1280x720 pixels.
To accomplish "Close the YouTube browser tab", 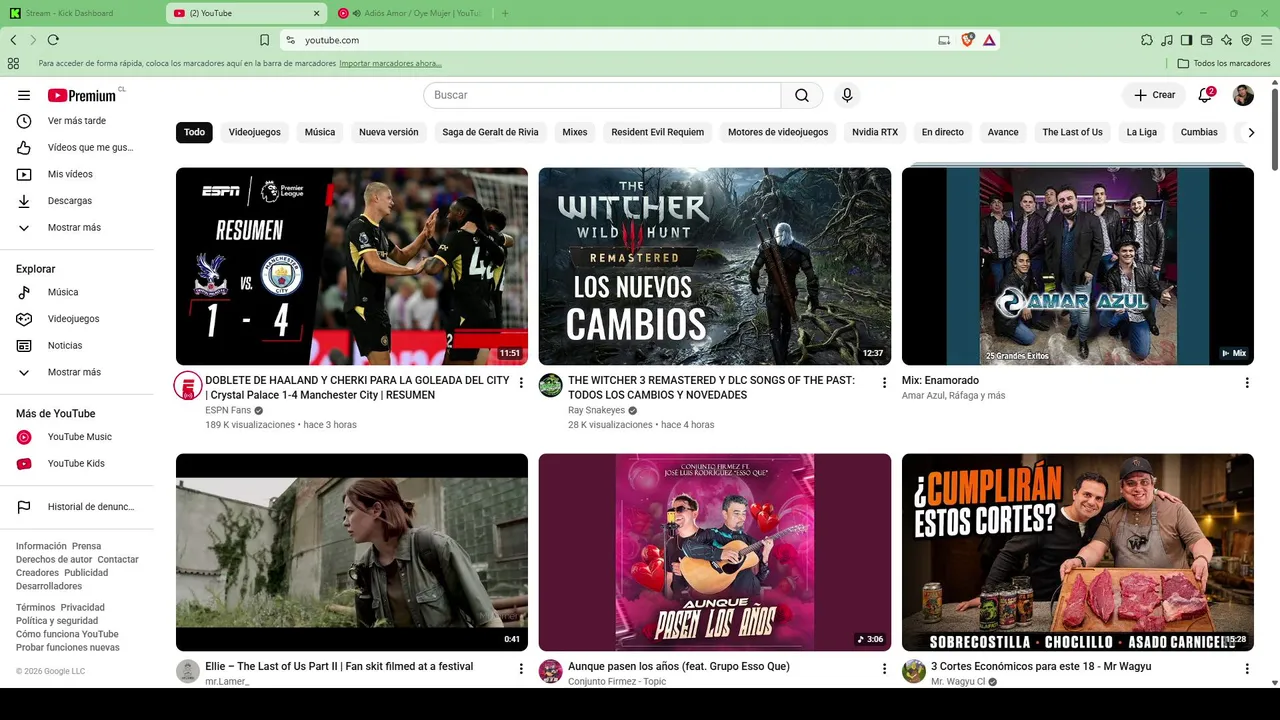I will point(317,13).
